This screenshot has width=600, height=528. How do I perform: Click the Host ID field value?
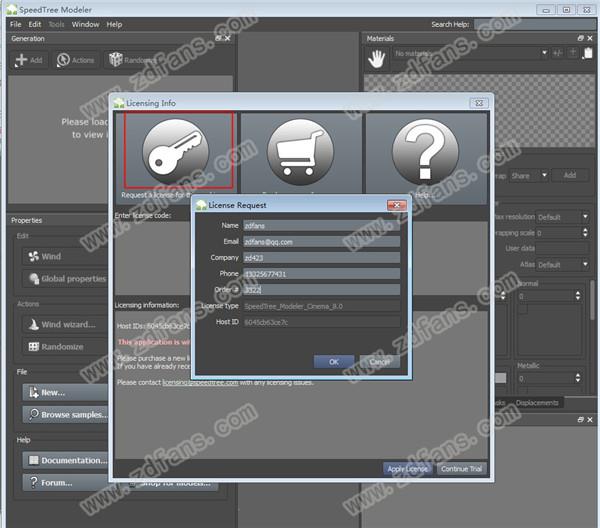pyautogui.click(x=321, y=322)
